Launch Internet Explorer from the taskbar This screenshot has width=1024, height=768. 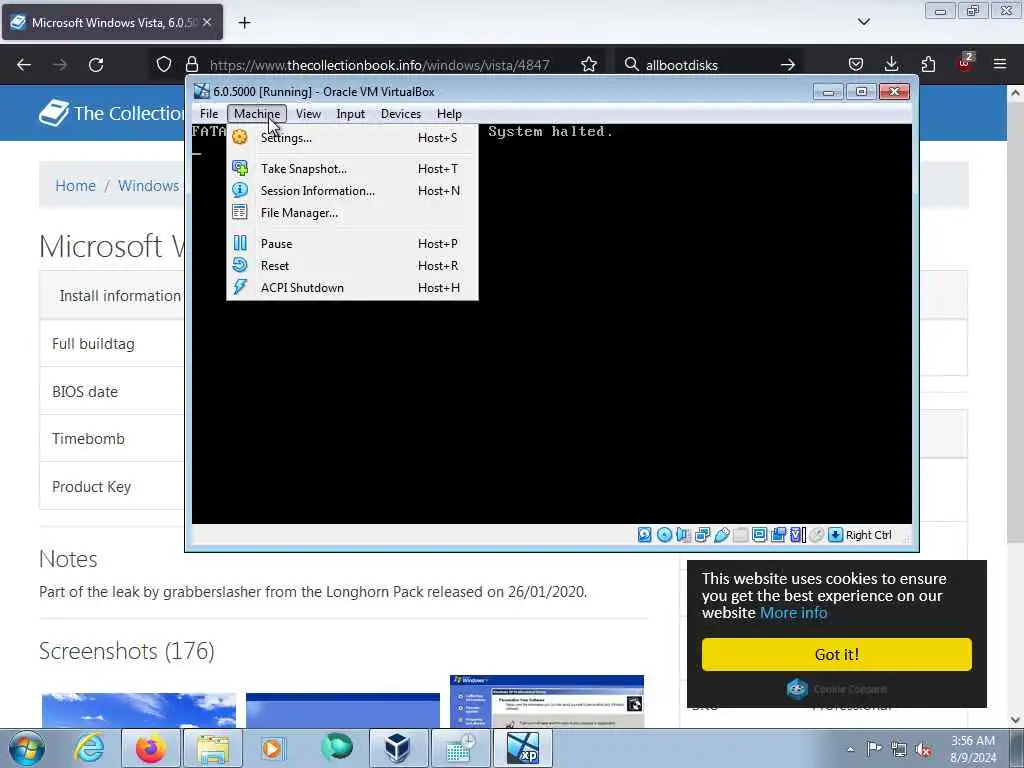point(88,748)
